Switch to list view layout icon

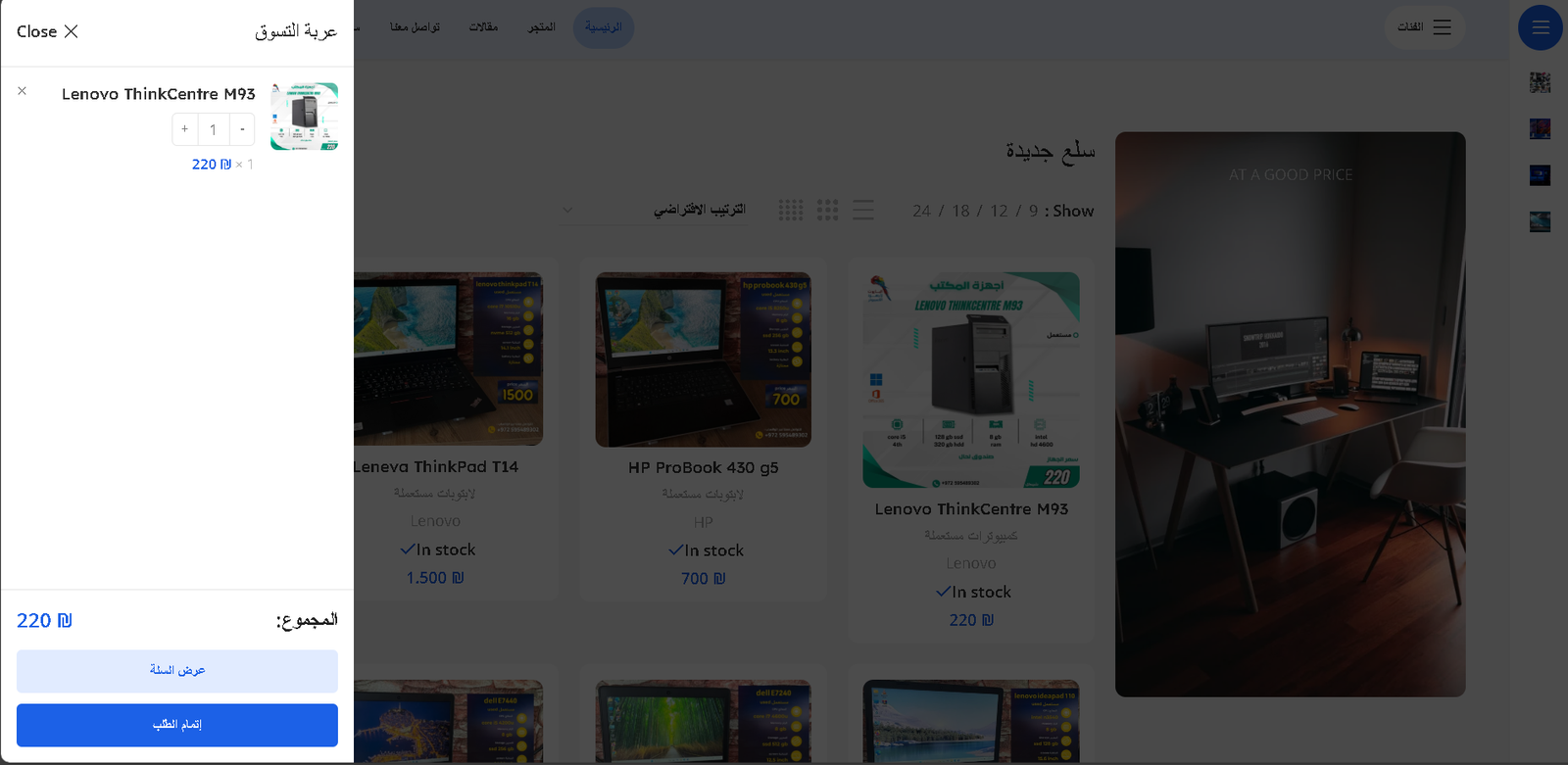click(x=863, y=210)
